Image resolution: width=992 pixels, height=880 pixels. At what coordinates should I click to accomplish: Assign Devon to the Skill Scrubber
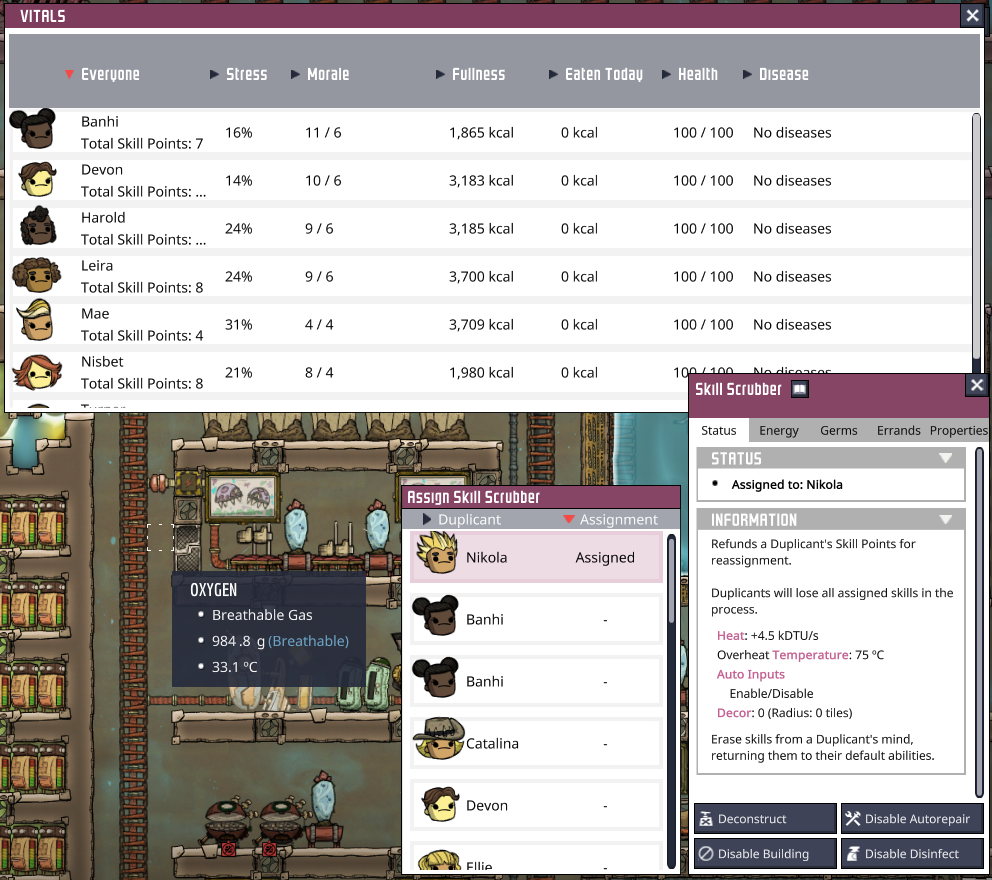point(536,805)
